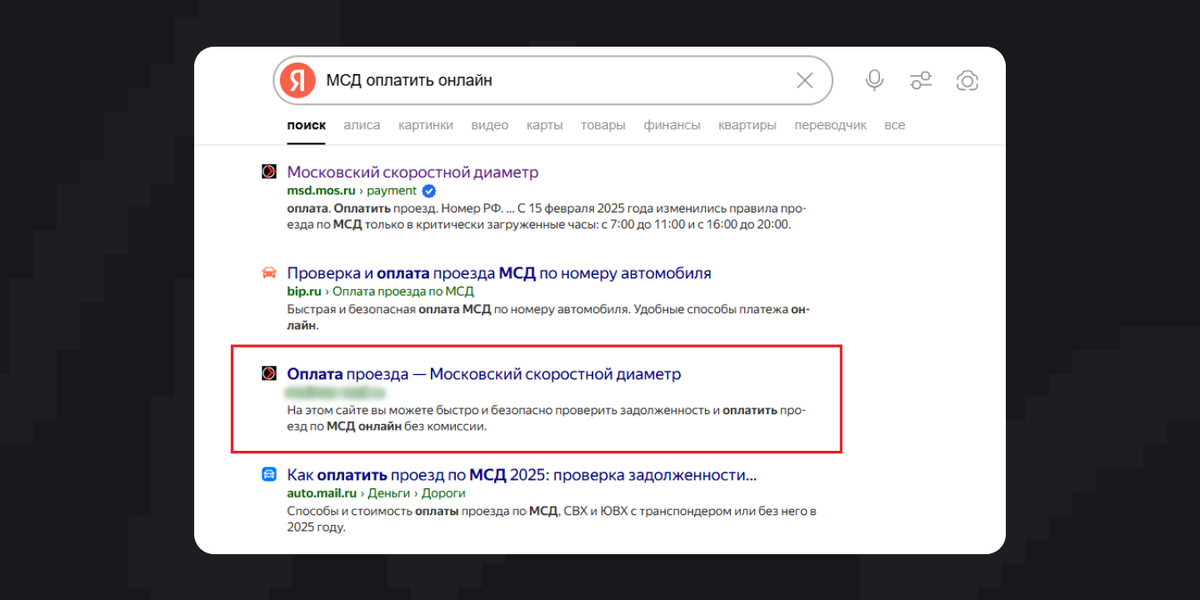Start image search with the camera icon
Screen dimensions: 1200x600
[x=967, y=80]
